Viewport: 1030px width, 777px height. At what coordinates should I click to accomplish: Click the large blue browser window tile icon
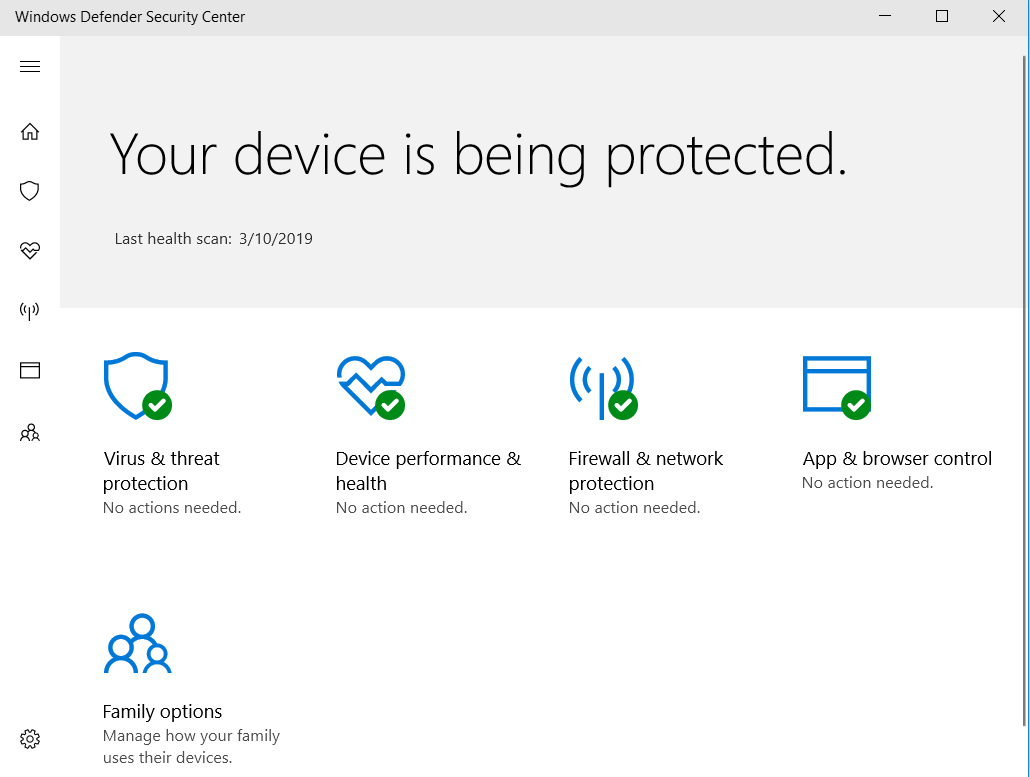click(x=837, y=387)
